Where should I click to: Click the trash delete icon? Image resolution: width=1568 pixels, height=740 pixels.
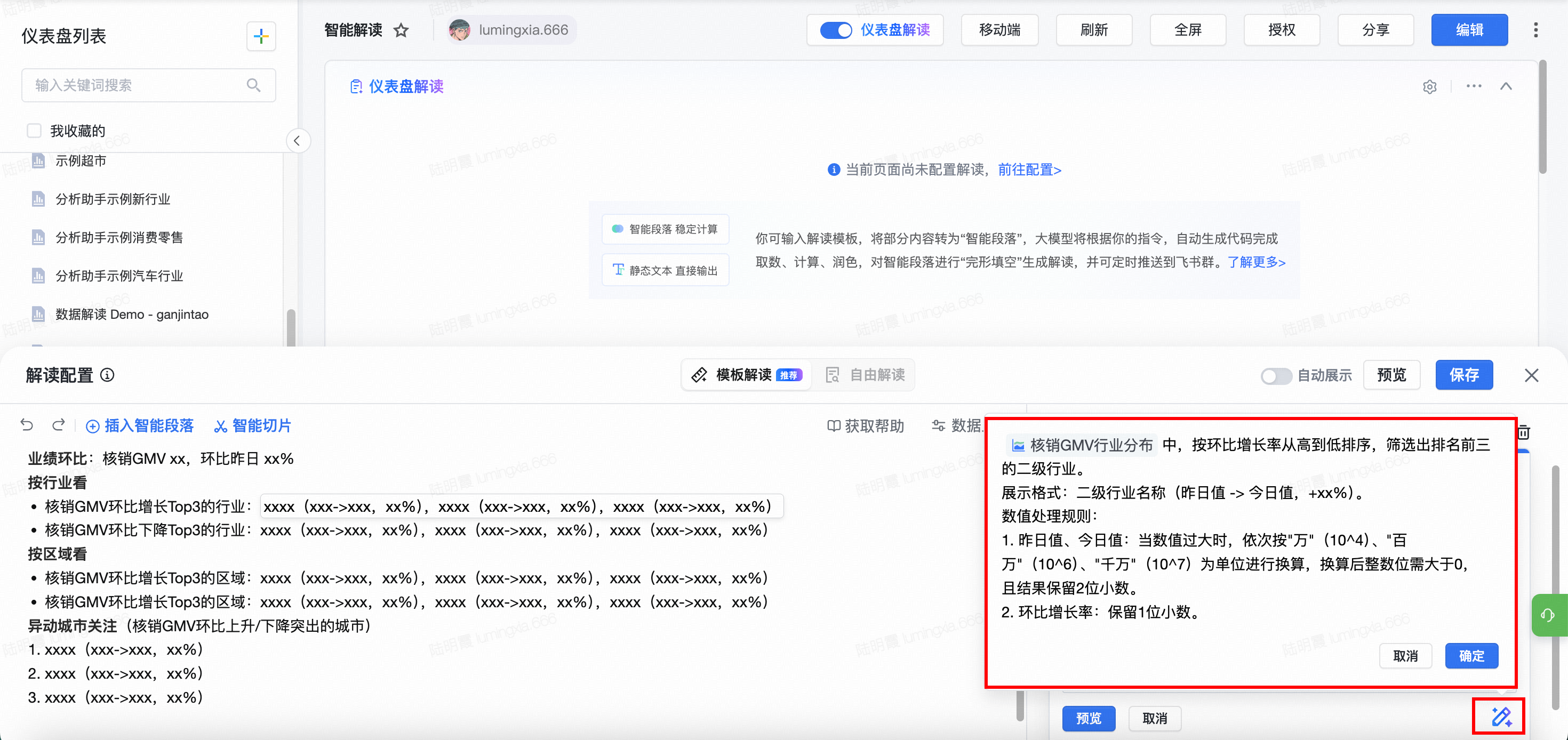[x=1524, y=432]
